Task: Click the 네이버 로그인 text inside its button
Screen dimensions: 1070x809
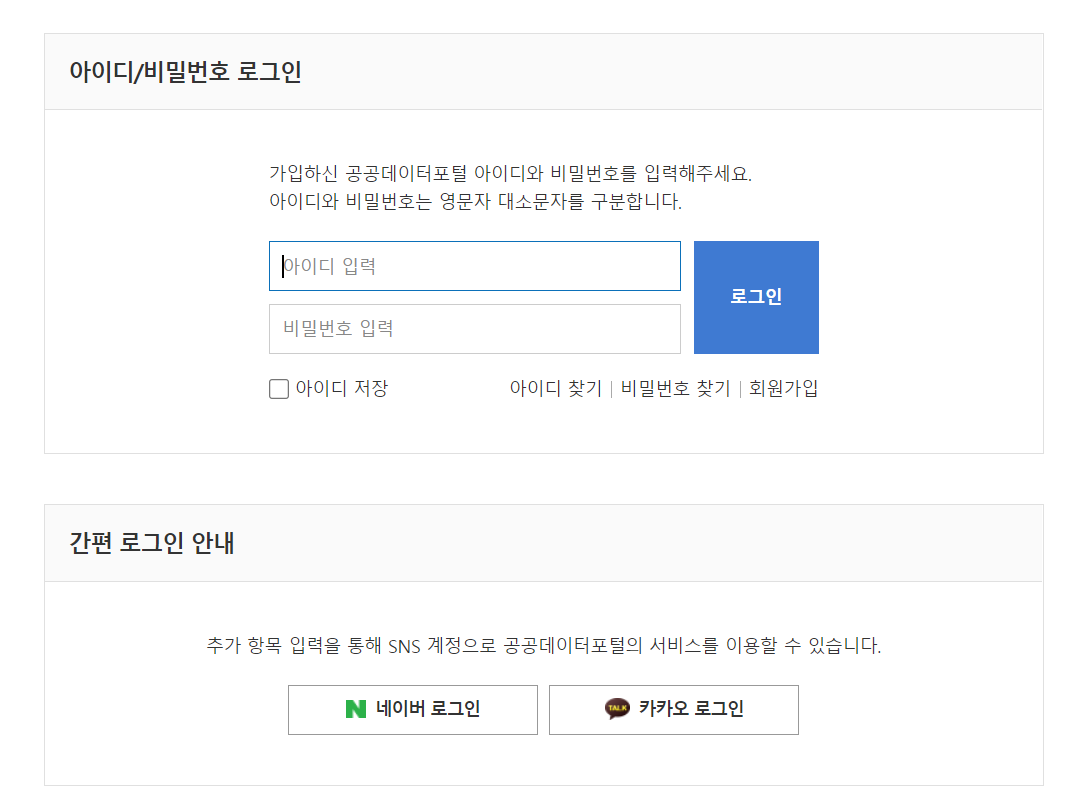Action: click(428, 709)
